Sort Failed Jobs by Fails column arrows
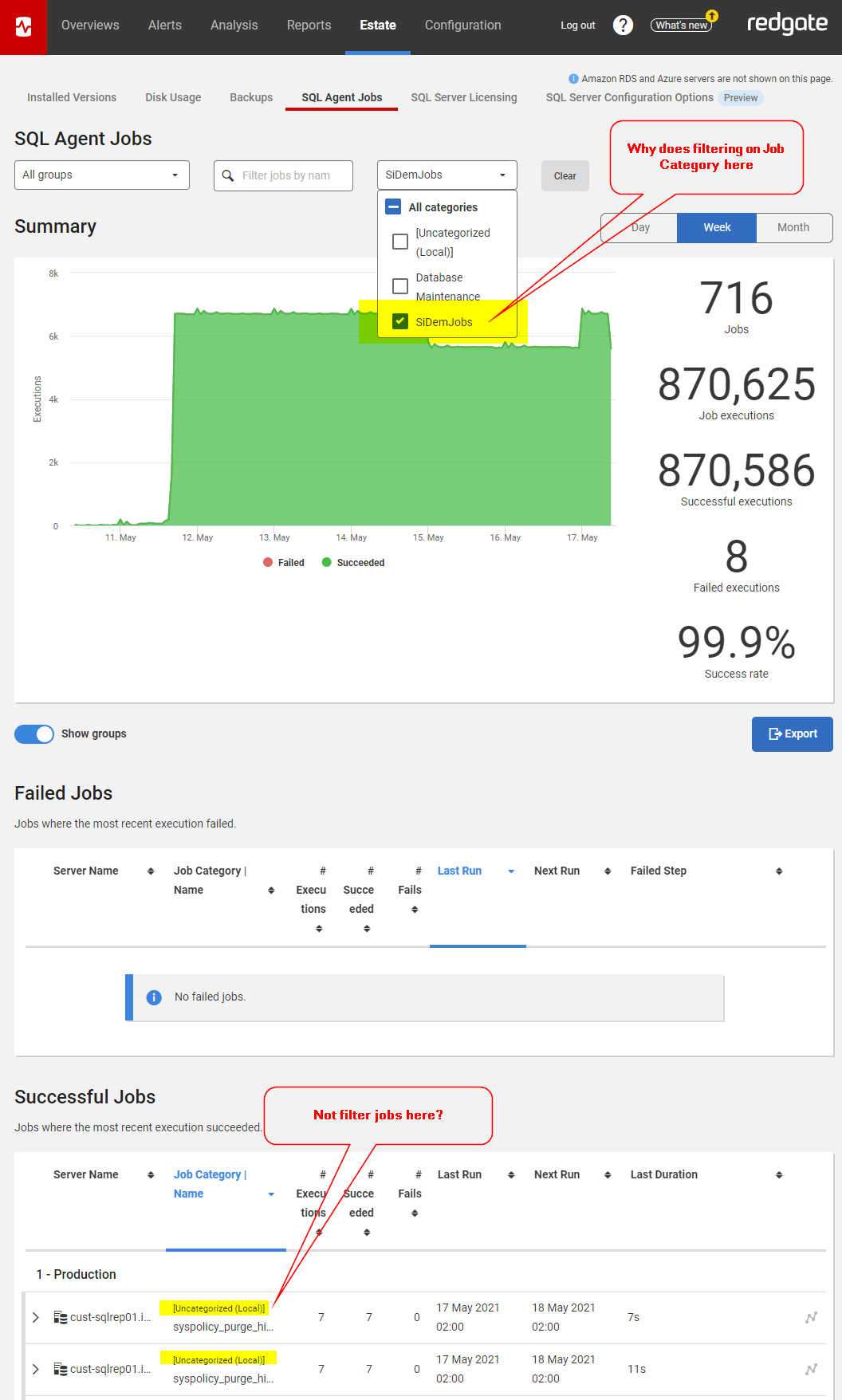The height and width of the screenshot is (1400, 842). tap(415, 910)
